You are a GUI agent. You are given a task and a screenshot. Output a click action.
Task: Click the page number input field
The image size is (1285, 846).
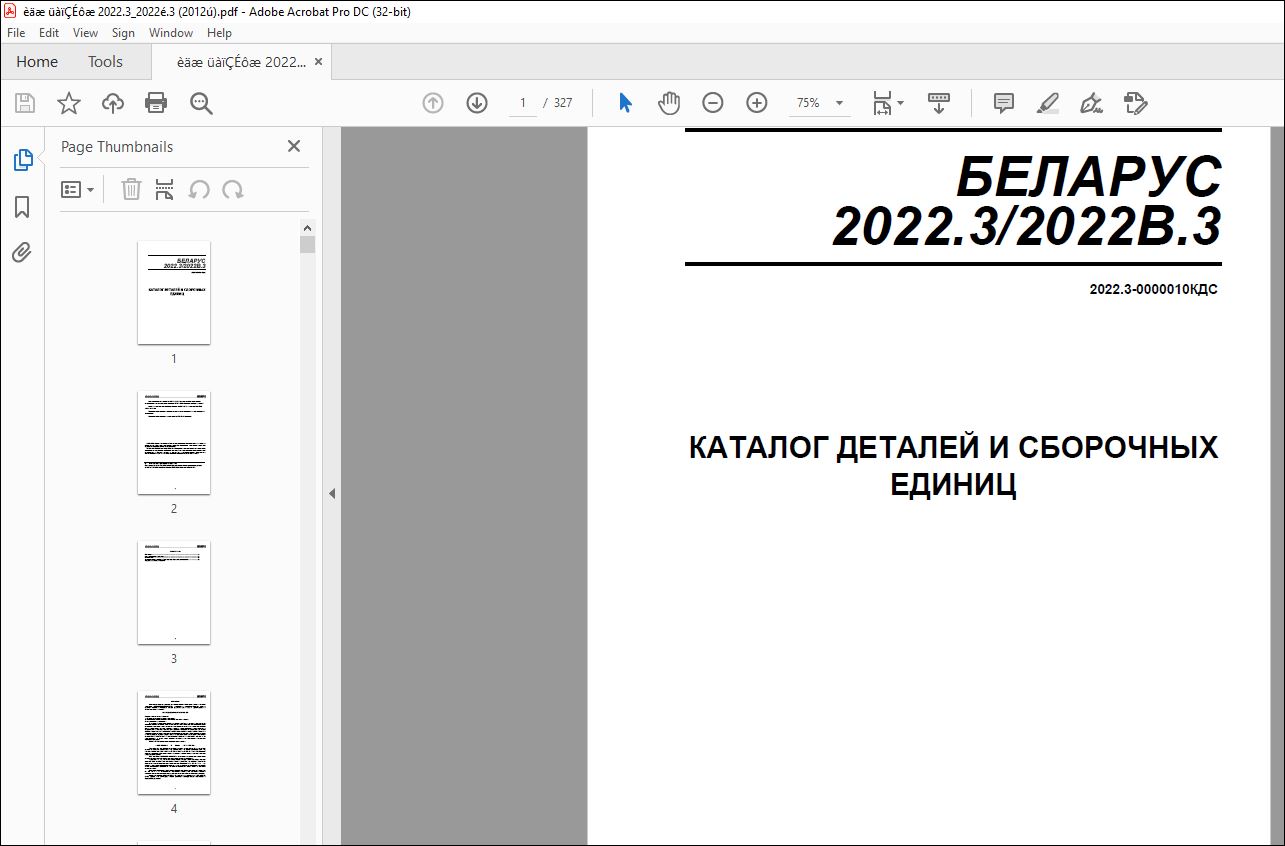[522, 103]
